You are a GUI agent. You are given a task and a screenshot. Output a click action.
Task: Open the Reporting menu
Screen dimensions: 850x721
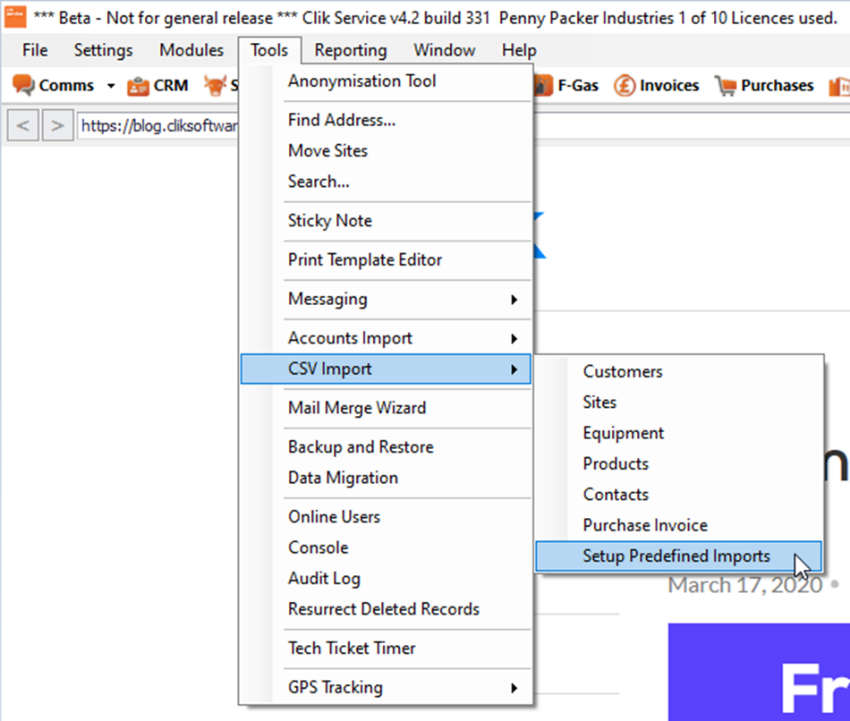350,50
